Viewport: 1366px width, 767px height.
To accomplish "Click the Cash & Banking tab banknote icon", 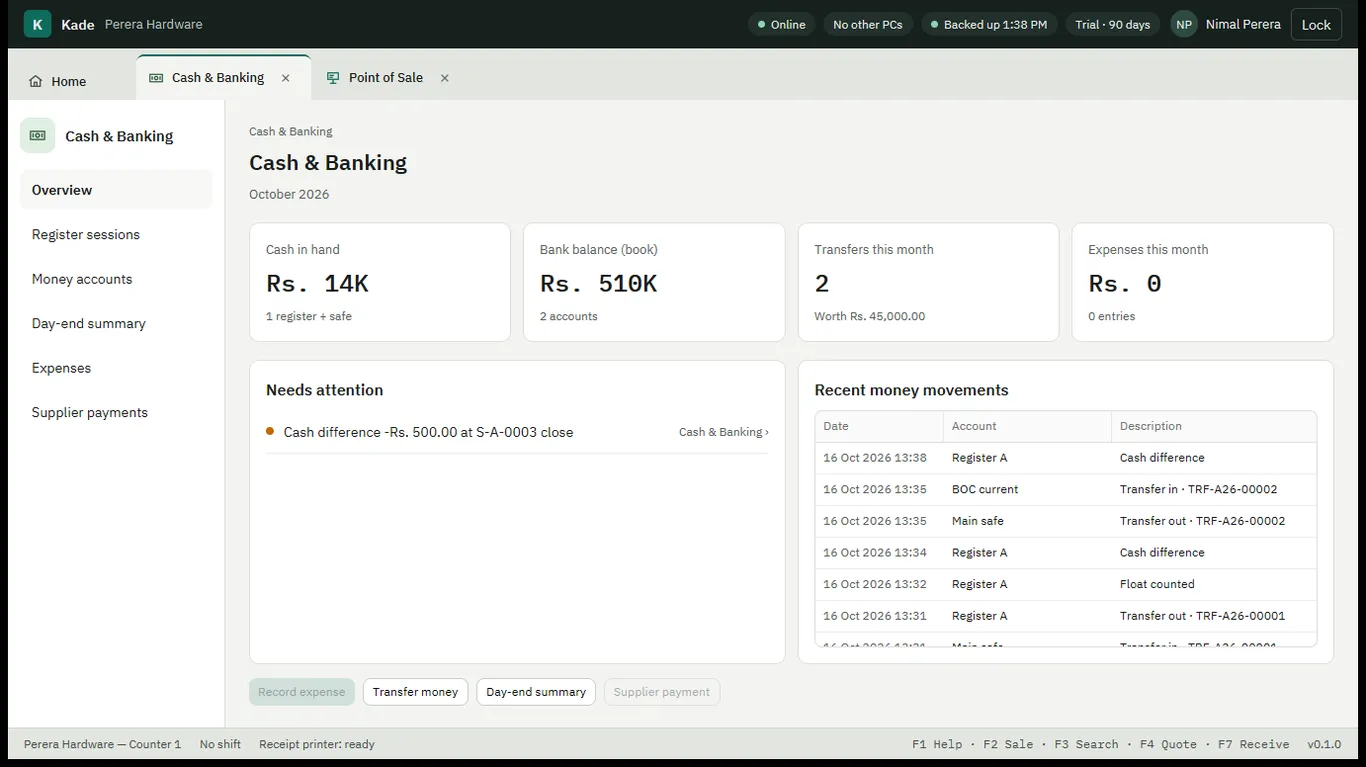I will tap(156, 78).
